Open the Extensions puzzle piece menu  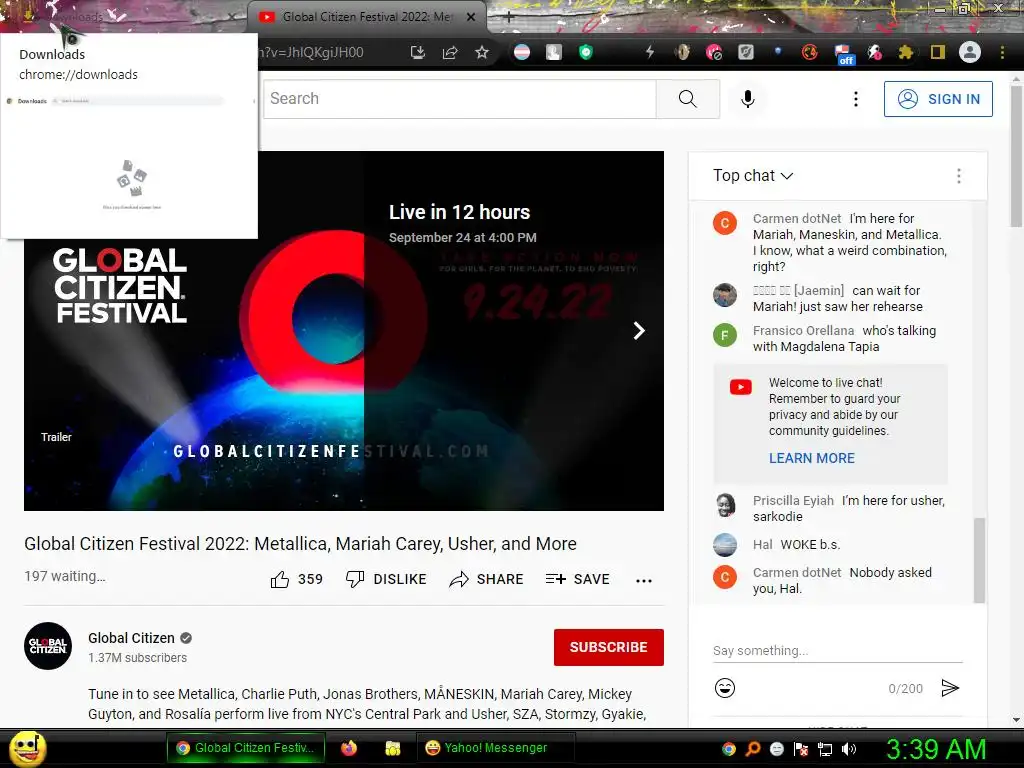(x=905, y=52)
